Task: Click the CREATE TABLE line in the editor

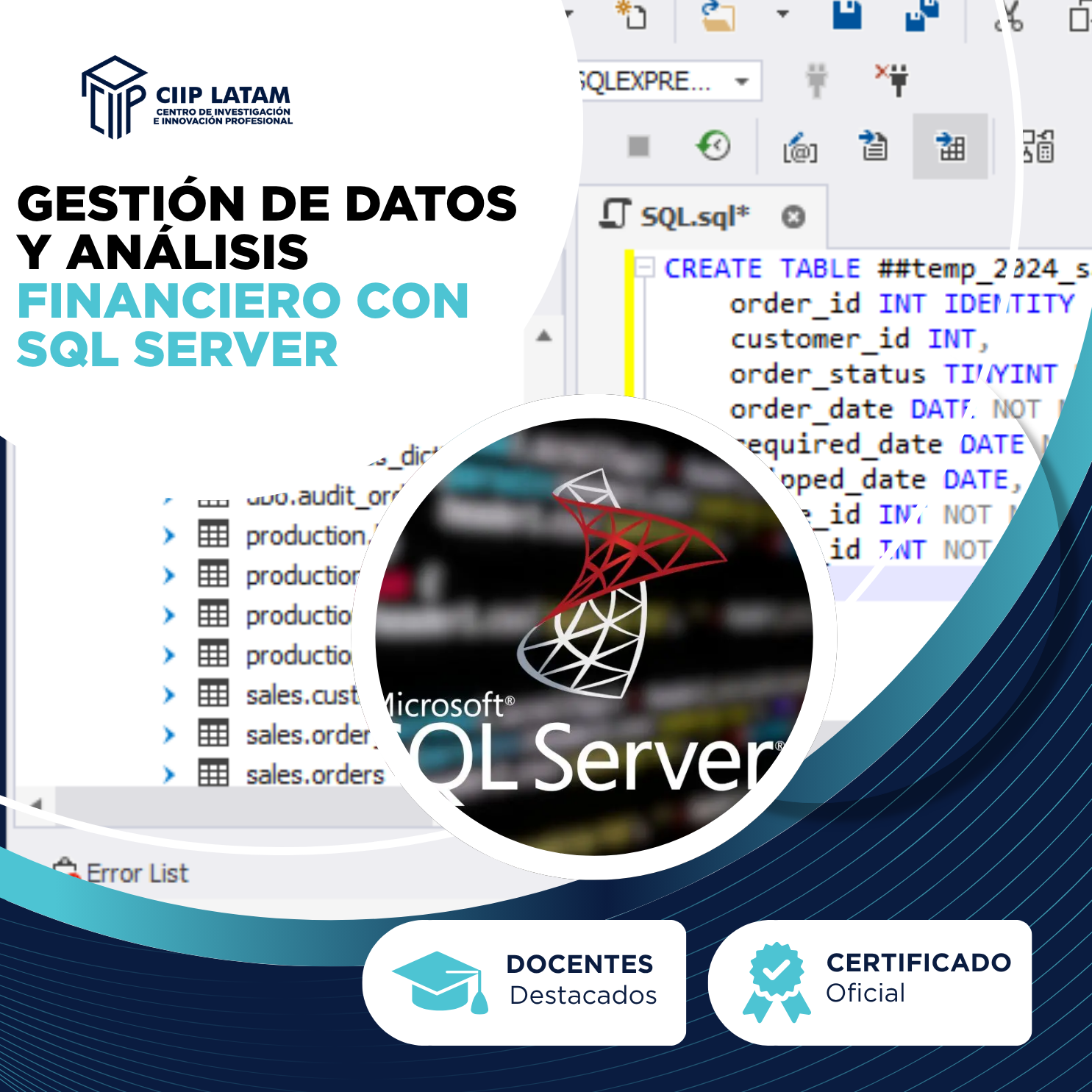Action: tap(877, 269)
